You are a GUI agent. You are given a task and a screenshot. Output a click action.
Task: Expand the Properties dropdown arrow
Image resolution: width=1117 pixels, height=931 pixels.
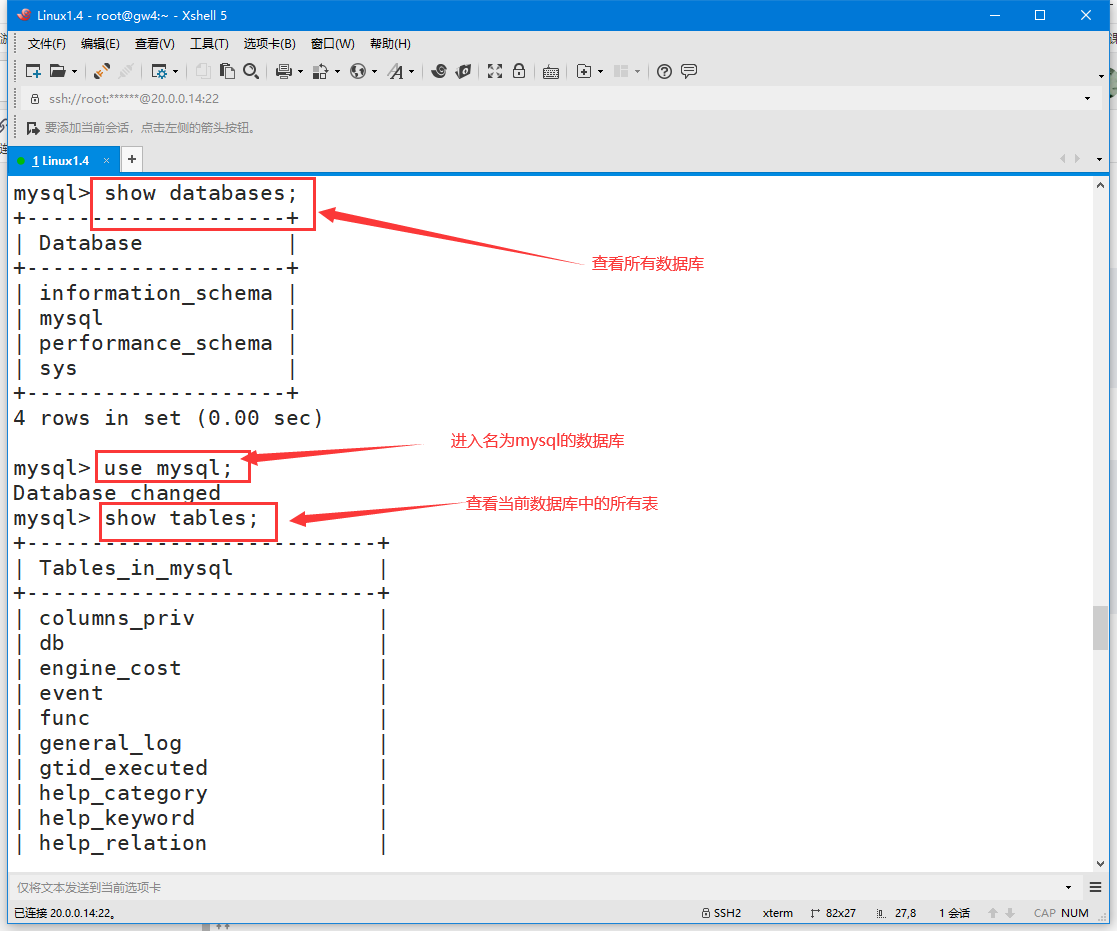[175, 72]
